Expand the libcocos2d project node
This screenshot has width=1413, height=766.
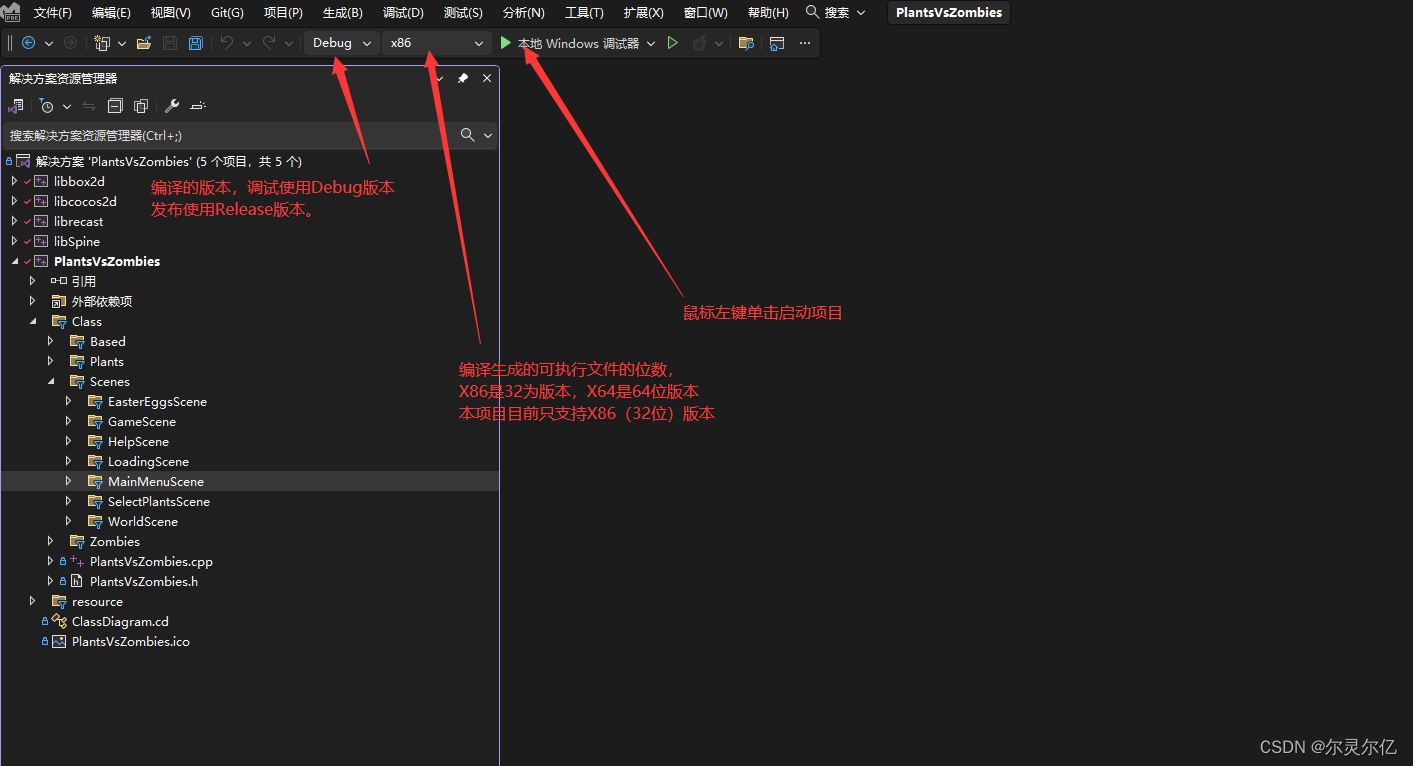(x=14, y=201)
